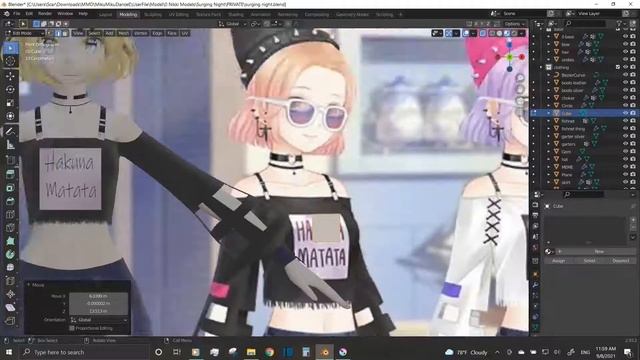Switch viewport to solid shading
640x360 pixels.
point(500,33)
